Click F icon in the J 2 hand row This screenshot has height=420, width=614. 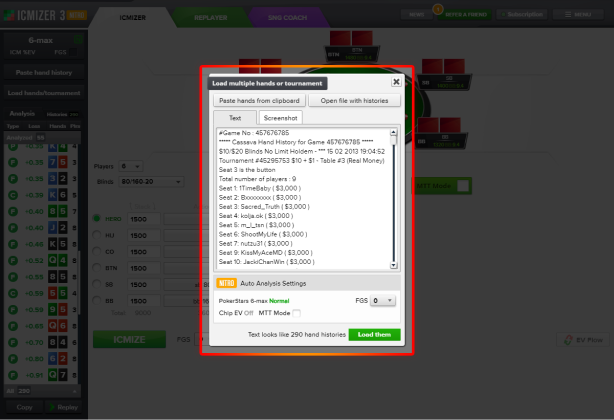click(x=13, y=228)
